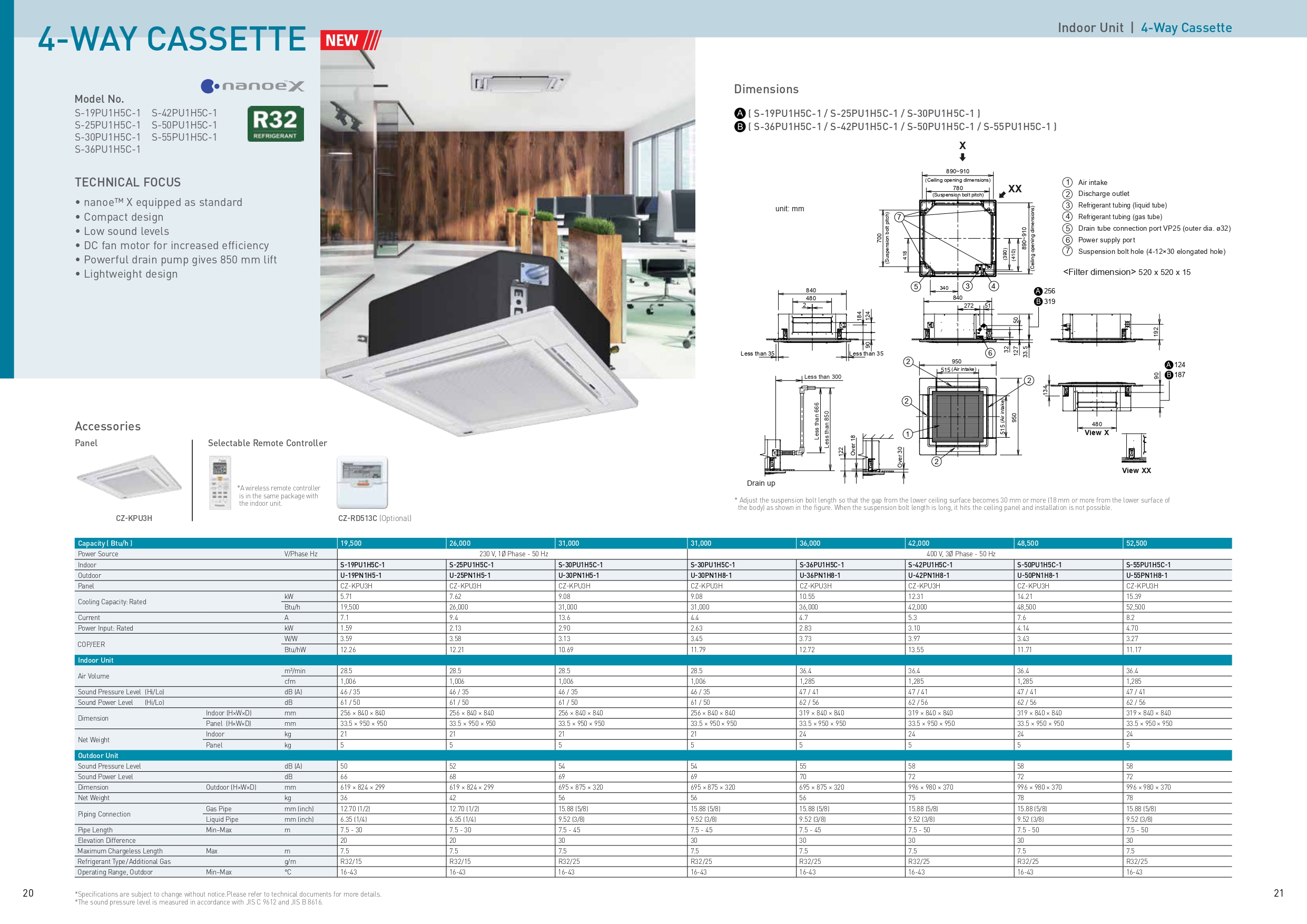Click the 'Powerful drain pump gives 850 mm lift' bullet
1307x924 pixels.
176,260
